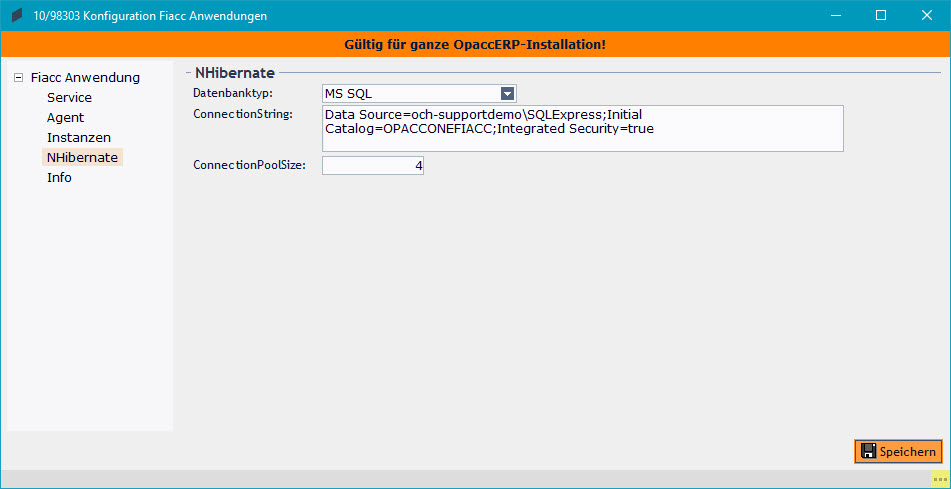The width and height of the screenshot is (951, 489).
Task: Open the Info tree item
Action: click(x=59, y=178)
